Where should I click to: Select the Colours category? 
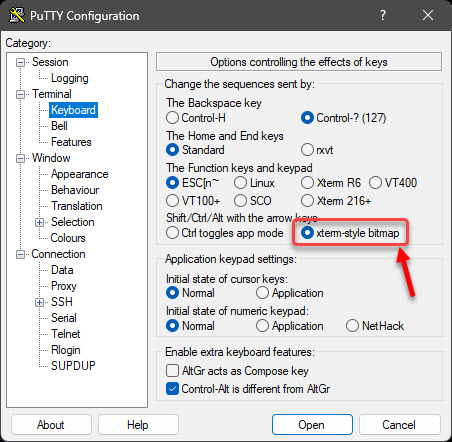click(x=68, y=238)
